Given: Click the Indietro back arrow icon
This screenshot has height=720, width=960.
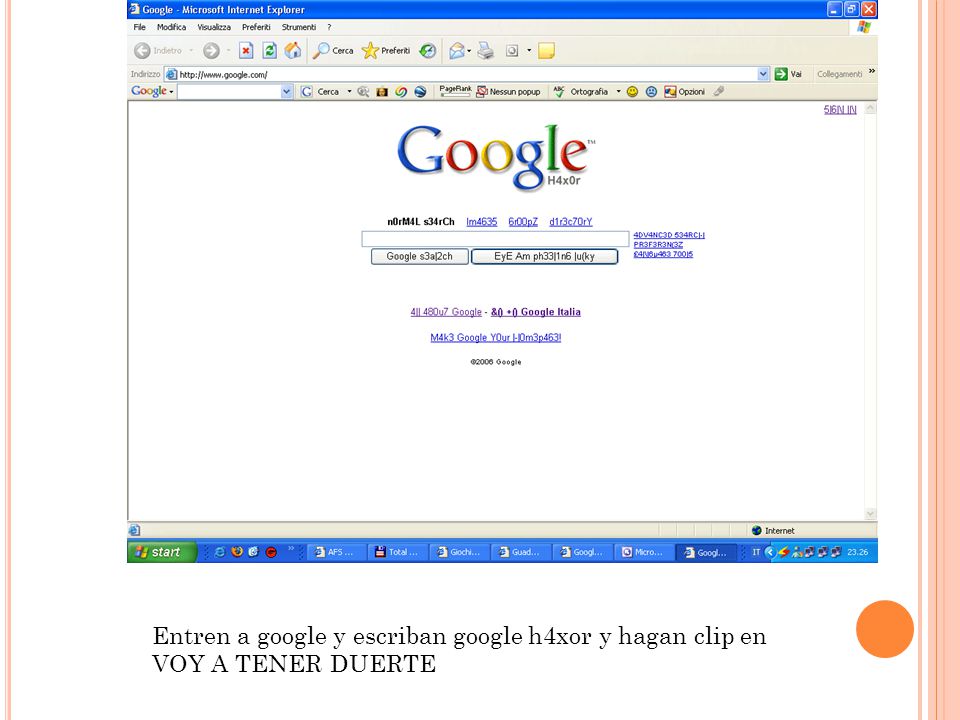Looking at the screenshot, I should pos(142,51).
